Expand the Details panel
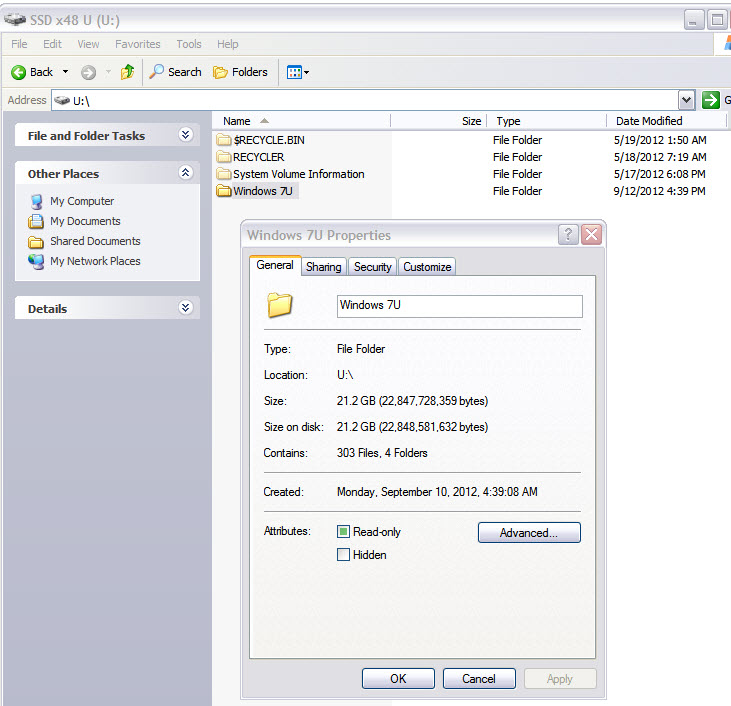 (186, 308)
